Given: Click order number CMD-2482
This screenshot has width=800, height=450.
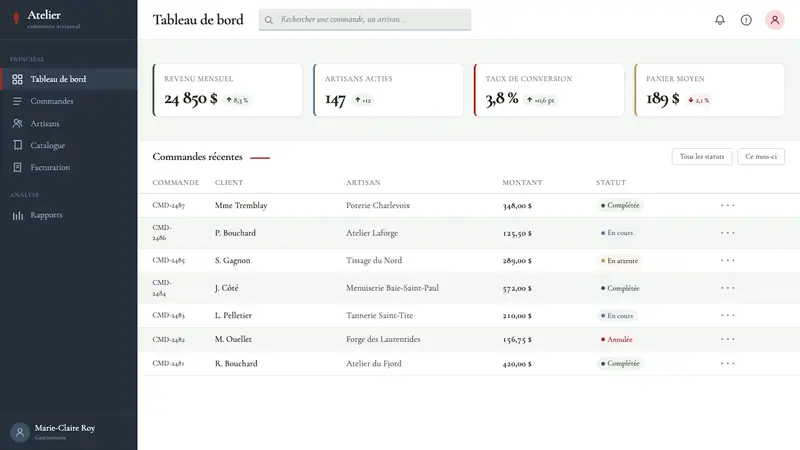Looking at the screenshot, I should click(168, 339).
